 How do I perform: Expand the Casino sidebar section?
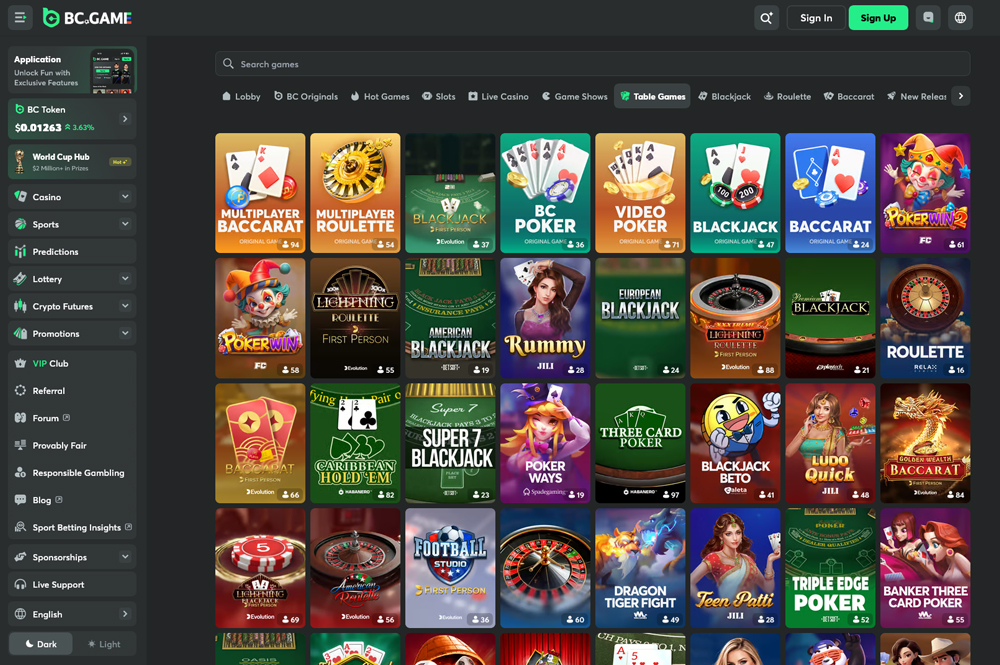coord(125,196)
